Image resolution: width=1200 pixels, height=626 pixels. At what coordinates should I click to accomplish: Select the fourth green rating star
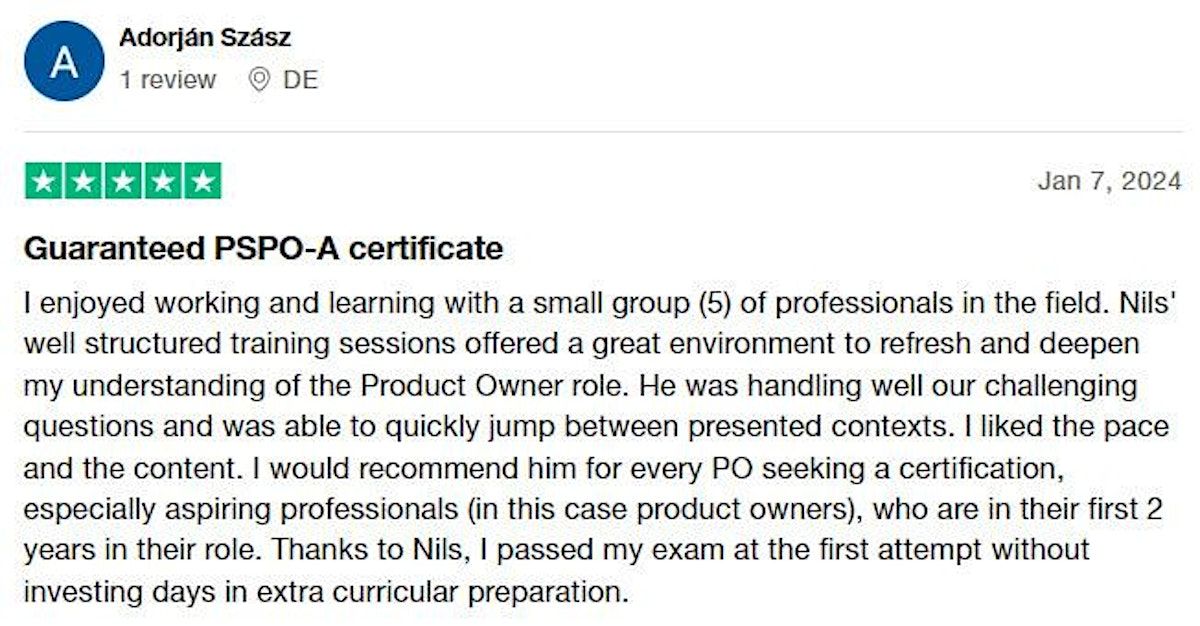point(163,181)
